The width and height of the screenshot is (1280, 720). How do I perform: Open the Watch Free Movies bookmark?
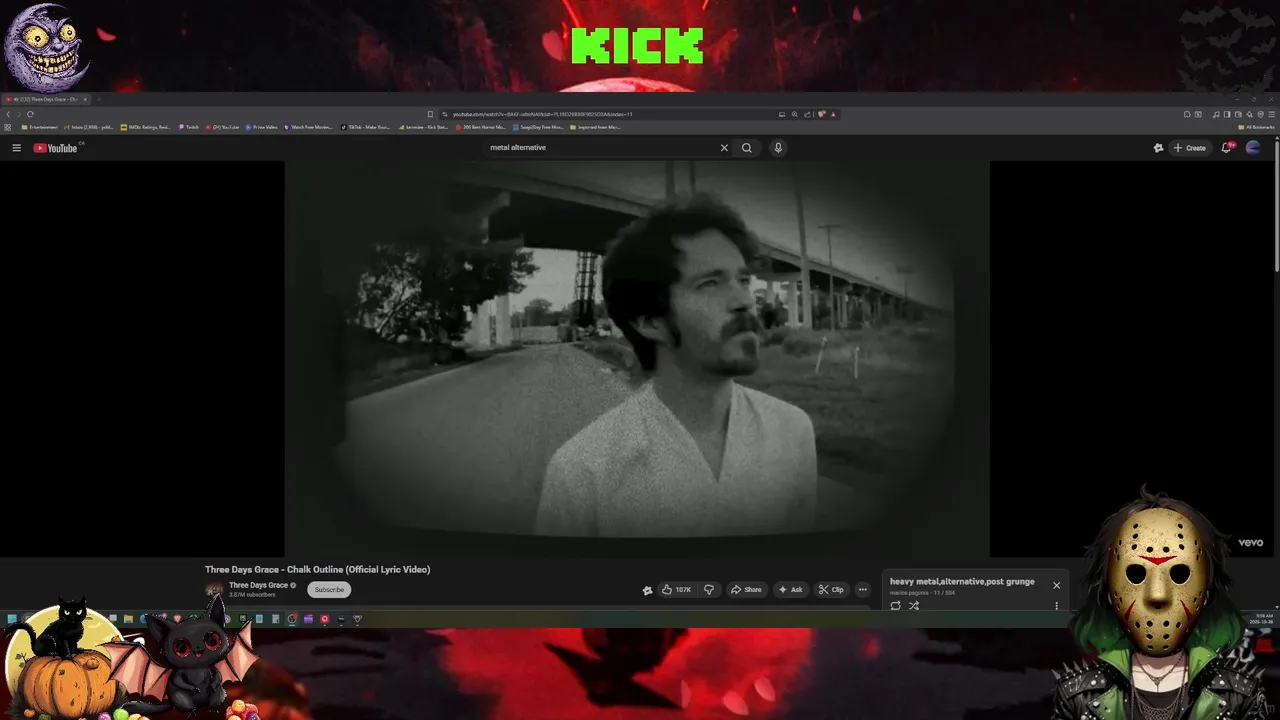[x=308, y=127]
